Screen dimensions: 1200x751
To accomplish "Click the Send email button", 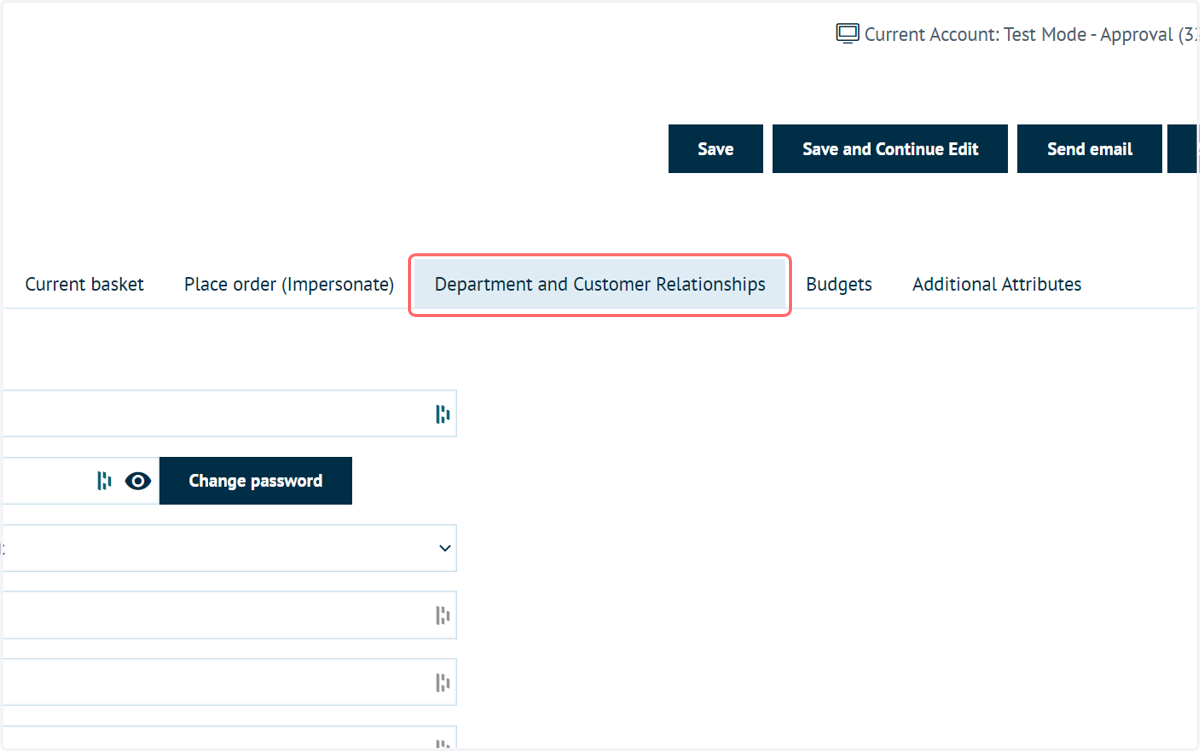I will pyautogui.click(x=1090, y=149).
